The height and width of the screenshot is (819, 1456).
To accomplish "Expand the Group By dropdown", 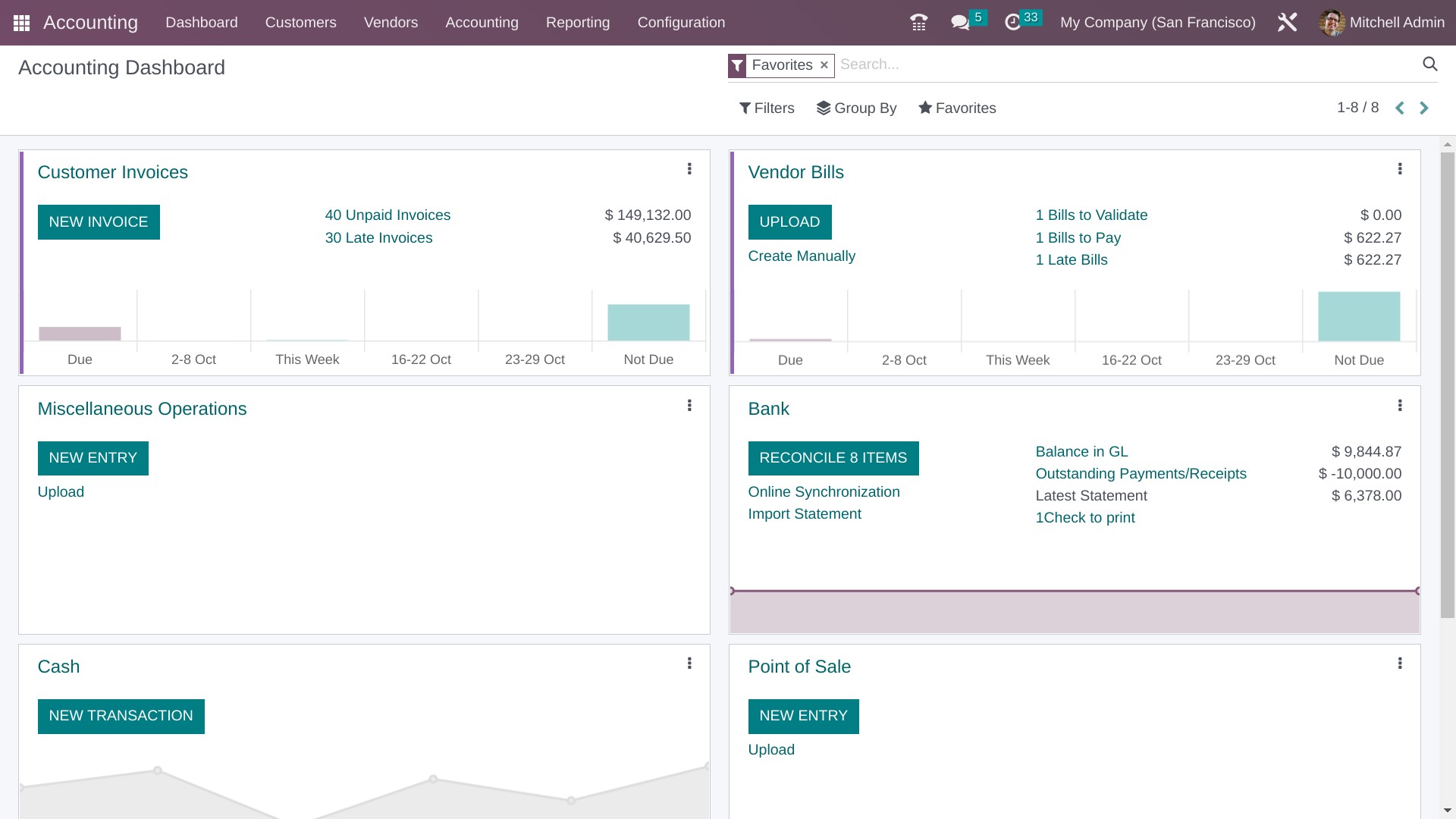I will tap(856, 108).
